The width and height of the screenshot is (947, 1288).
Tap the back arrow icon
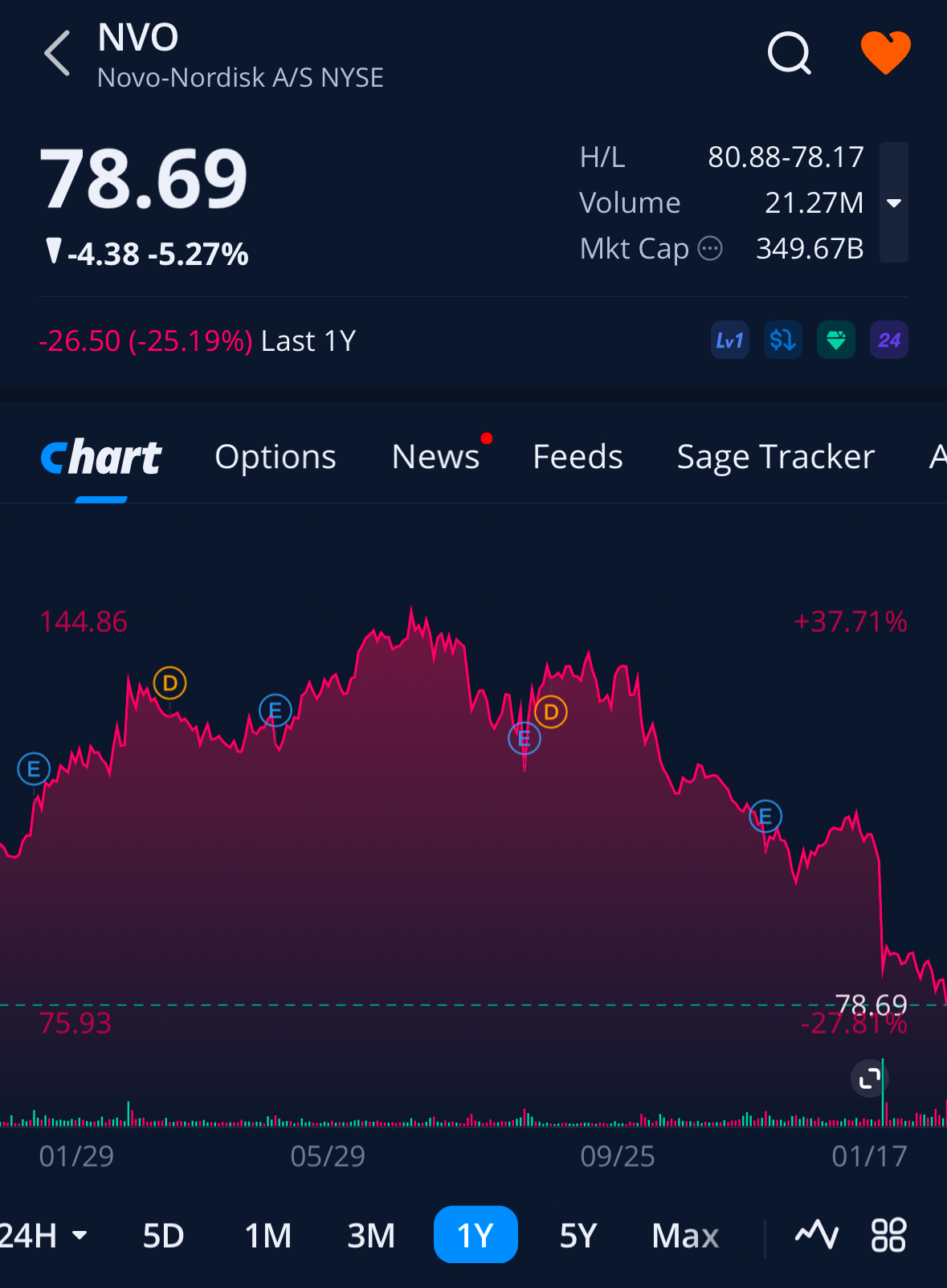point(58,53)
